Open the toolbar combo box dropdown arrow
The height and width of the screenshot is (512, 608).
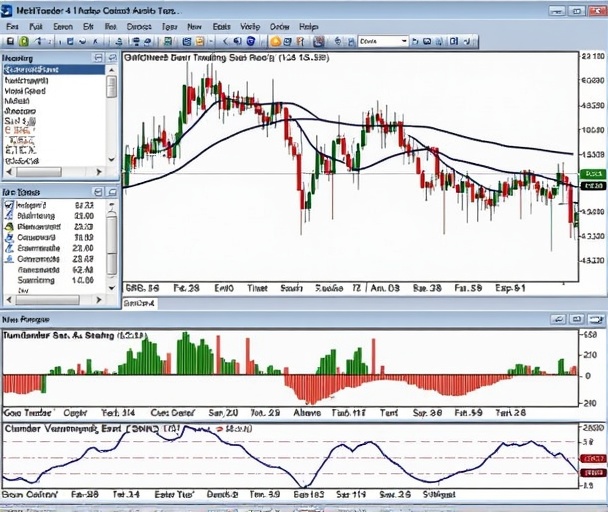pos(403,42)
